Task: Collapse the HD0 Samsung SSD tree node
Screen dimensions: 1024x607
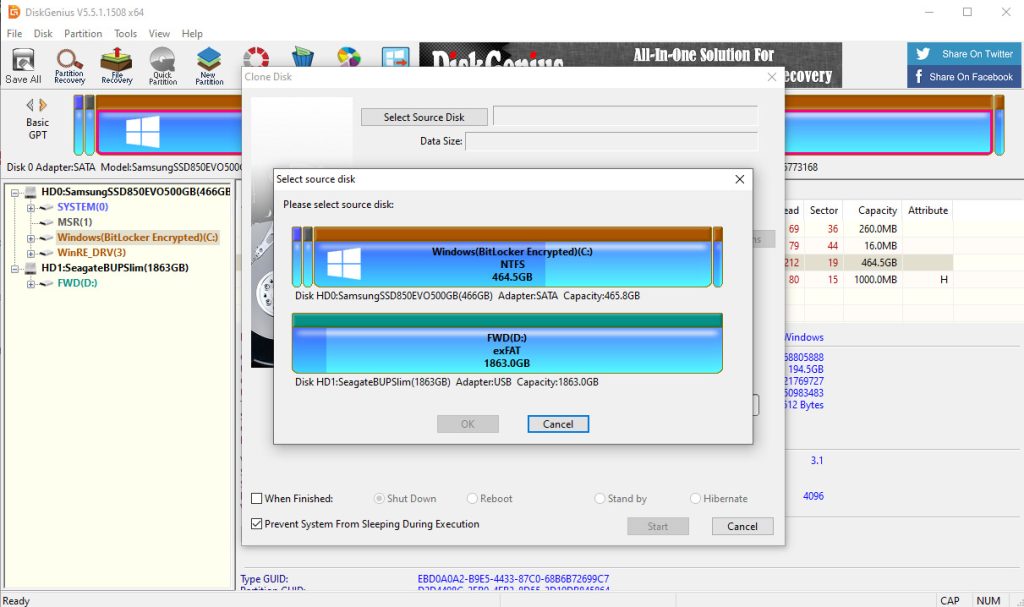Action: pos(15,193)
